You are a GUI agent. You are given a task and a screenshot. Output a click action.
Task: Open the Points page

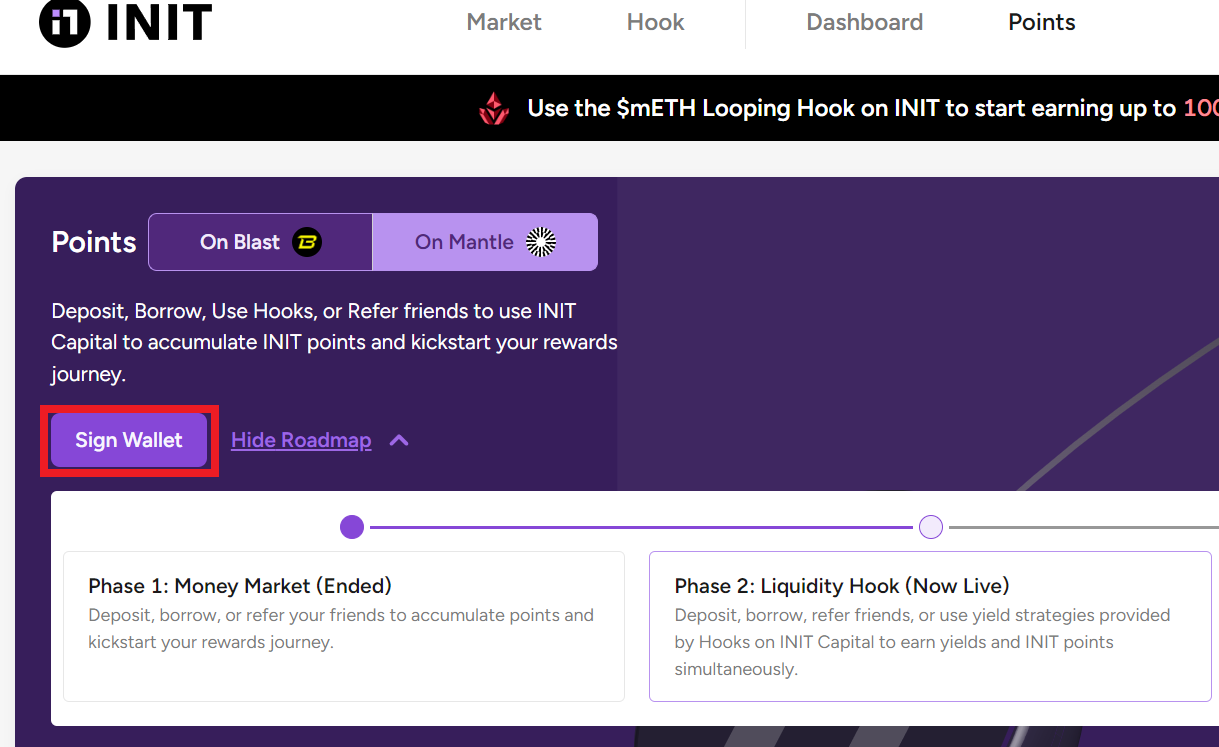(x=1042, y=22)
